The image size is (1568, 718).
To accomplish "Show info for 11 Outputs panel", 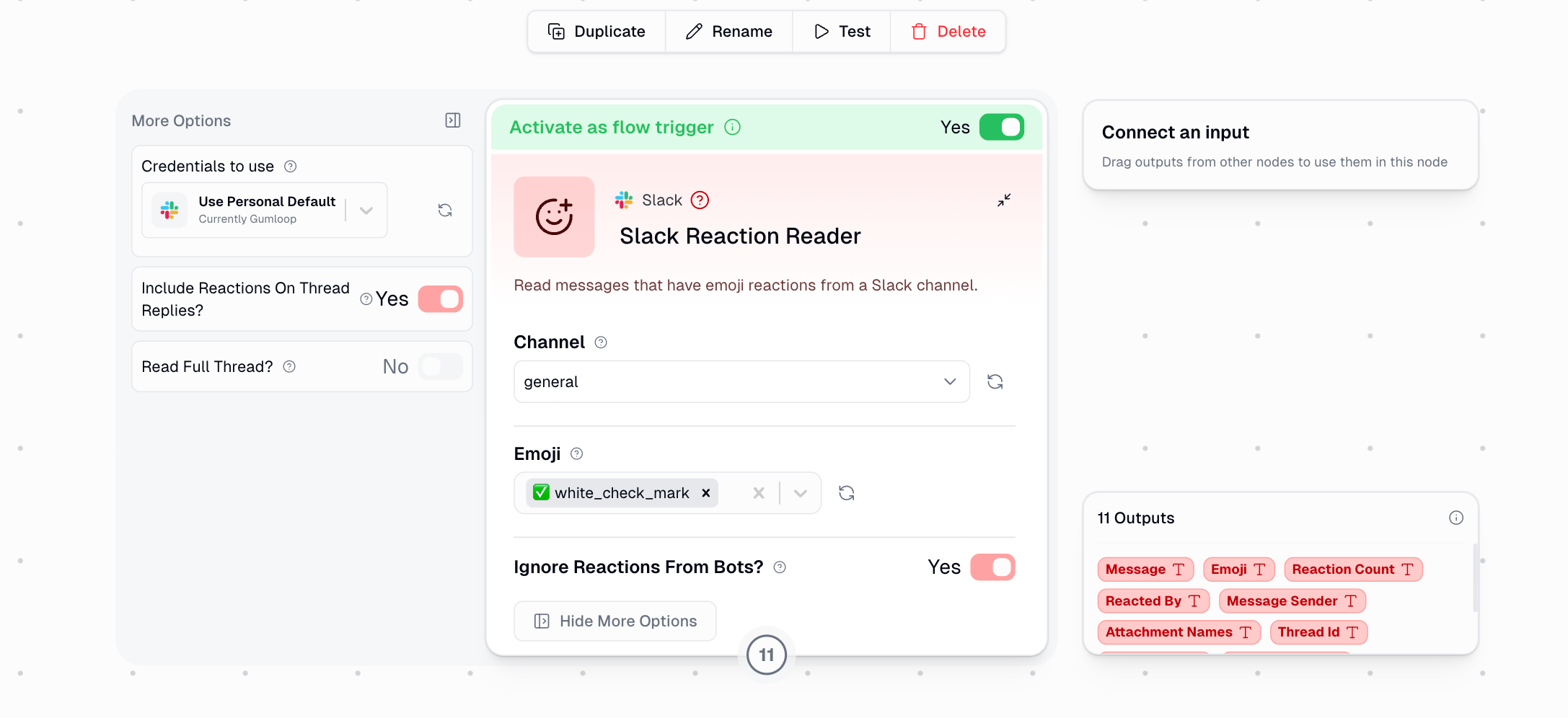I will [x=1456, y=518].
